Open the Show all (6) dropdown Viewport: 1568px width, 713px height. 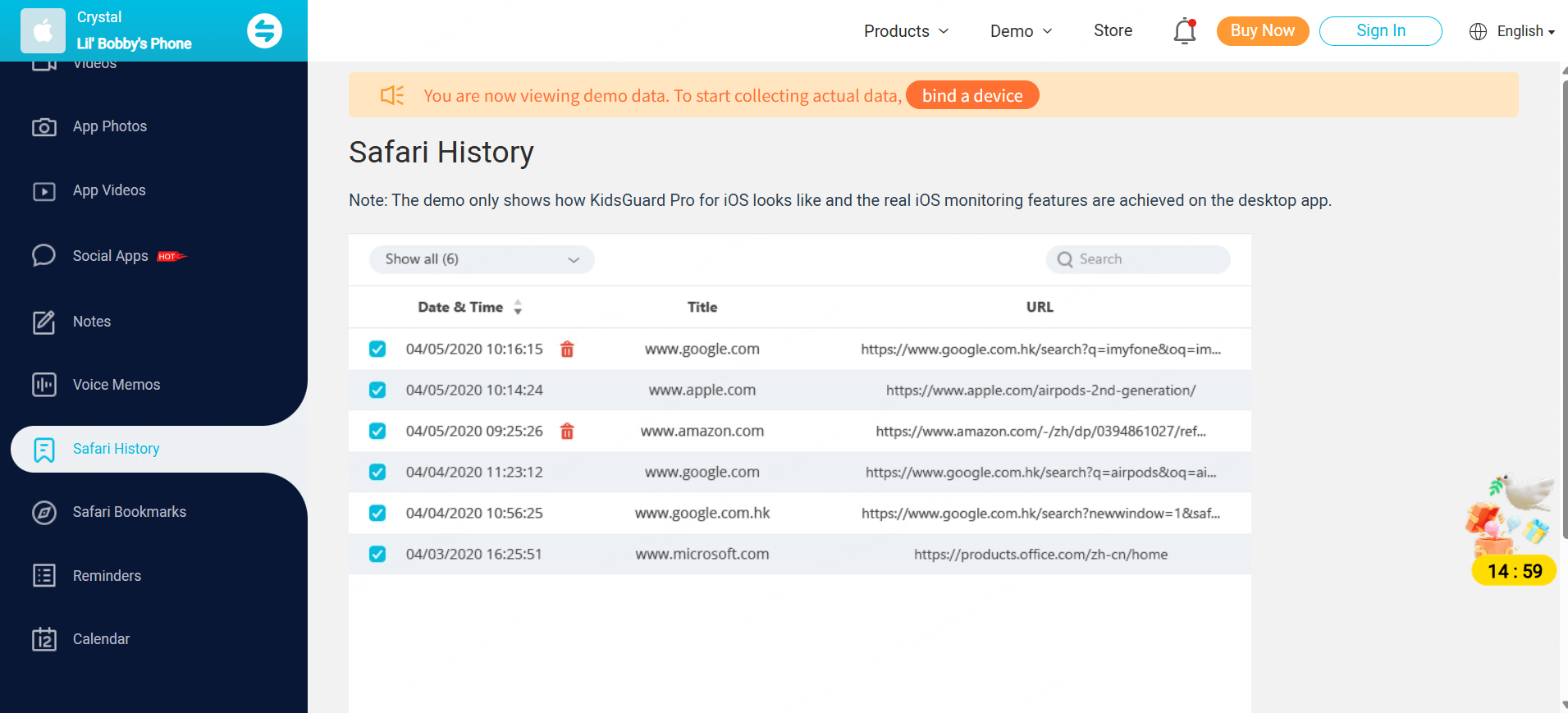[482, 259]
